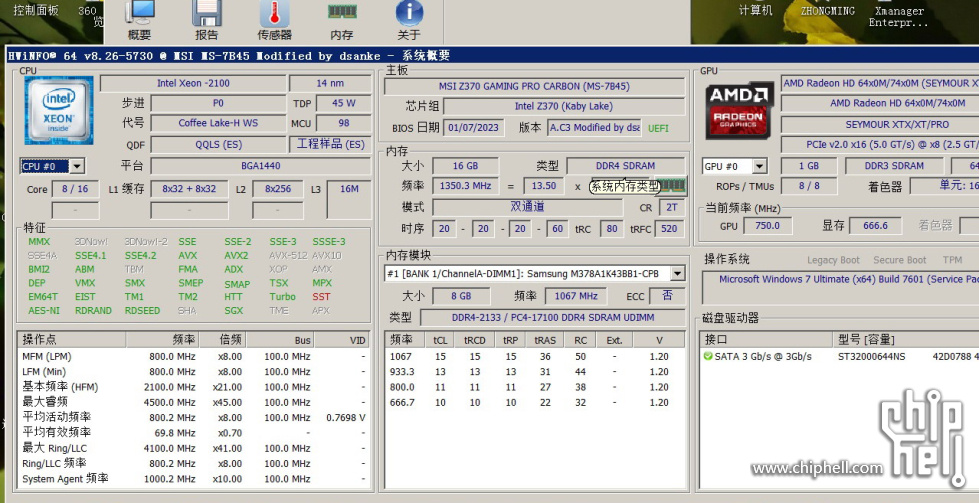Viewport: 979px width, 503px height.
Task: Select the 平均有效频率 row
Action: pyautogui.click(x=193, y=432)
